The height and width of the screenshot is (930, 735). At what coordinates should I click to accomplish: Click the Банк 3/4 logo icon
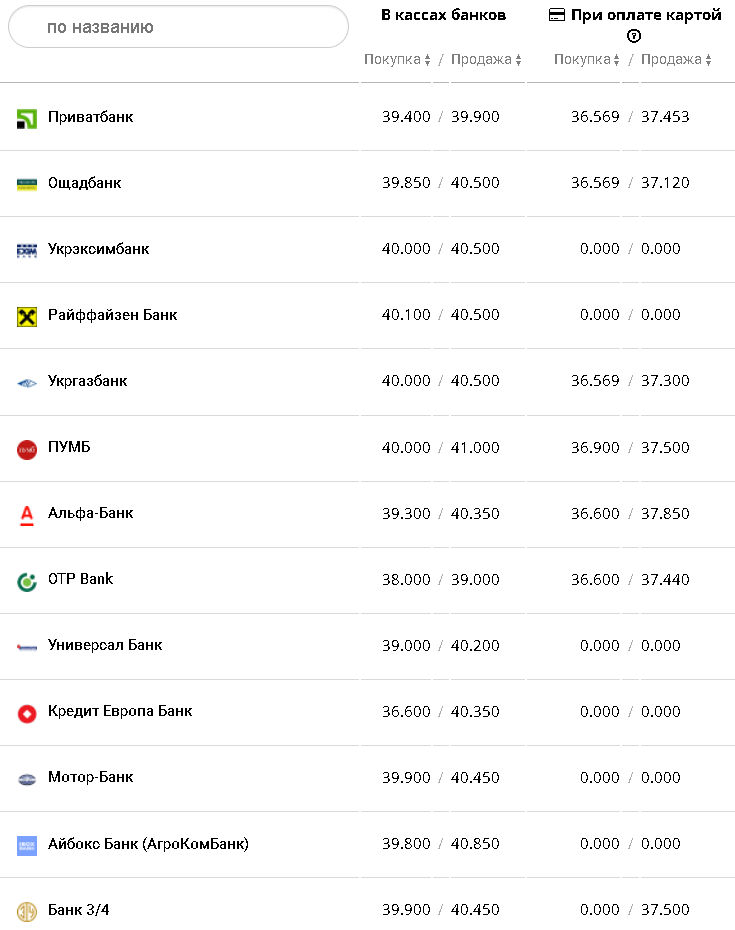click(x=27, y=911)
